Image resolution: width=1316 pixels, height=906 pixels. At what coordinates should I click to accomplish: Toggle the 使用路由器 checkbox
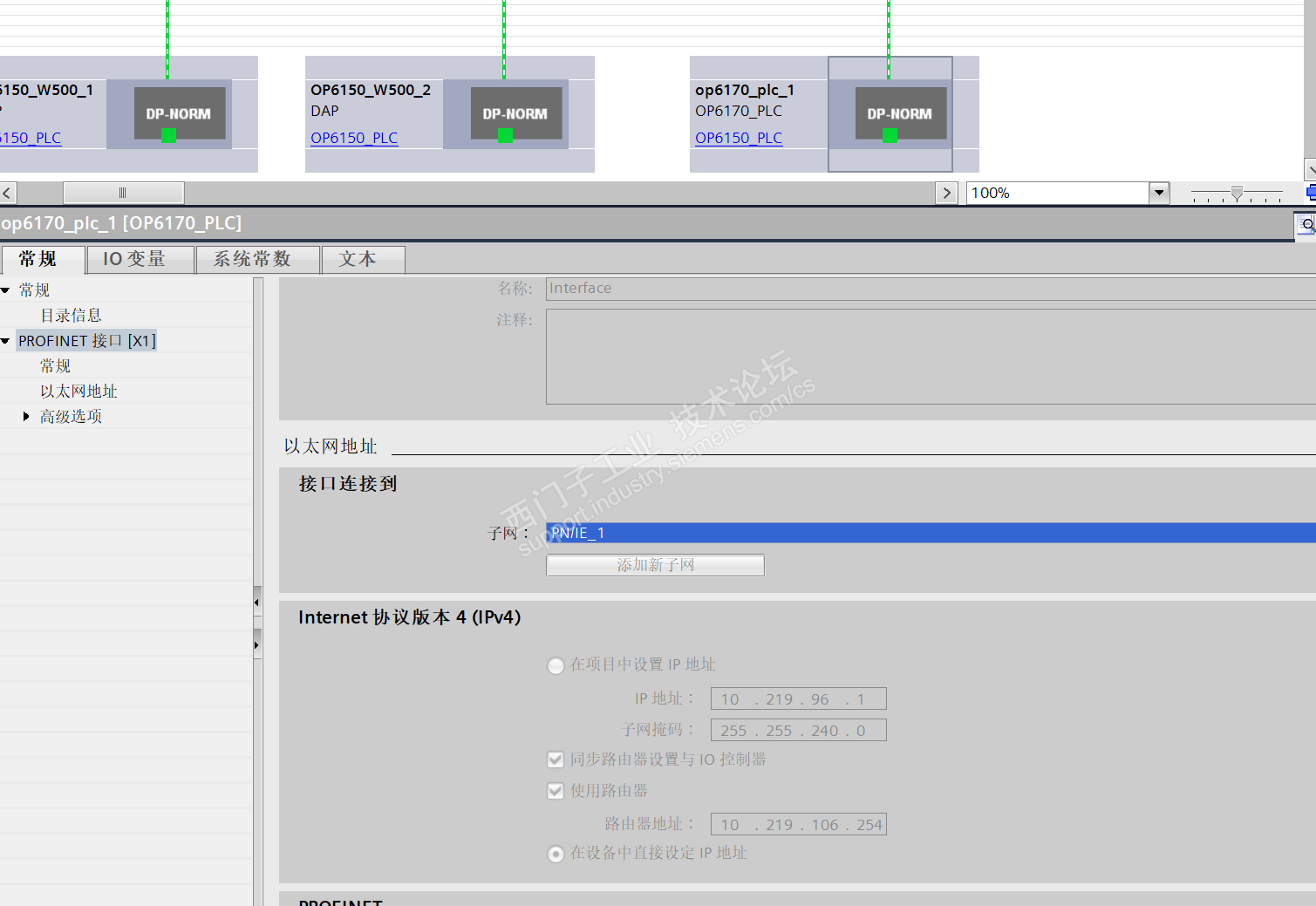(x=556, y=791)
